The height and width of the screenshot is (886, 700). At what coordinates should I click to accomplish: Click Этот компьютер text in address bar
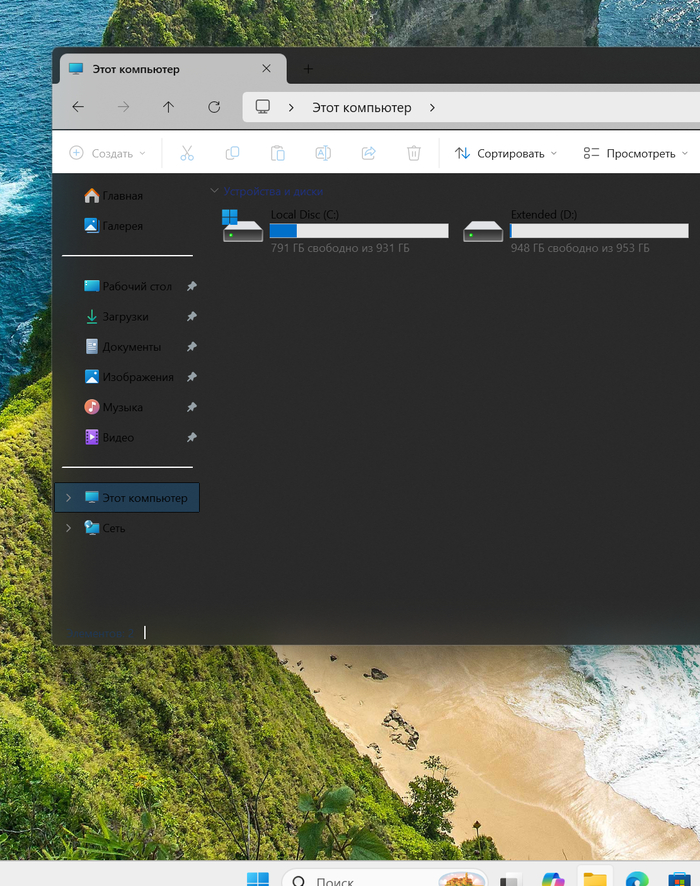[362, 107]
